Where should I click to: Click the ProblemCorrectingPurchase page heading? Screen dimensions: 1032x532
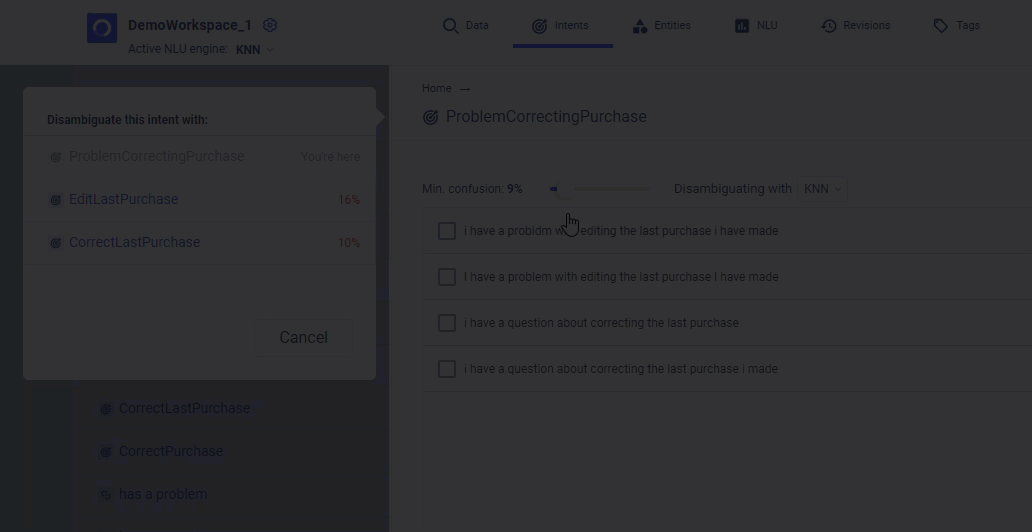tap(546, 117)
